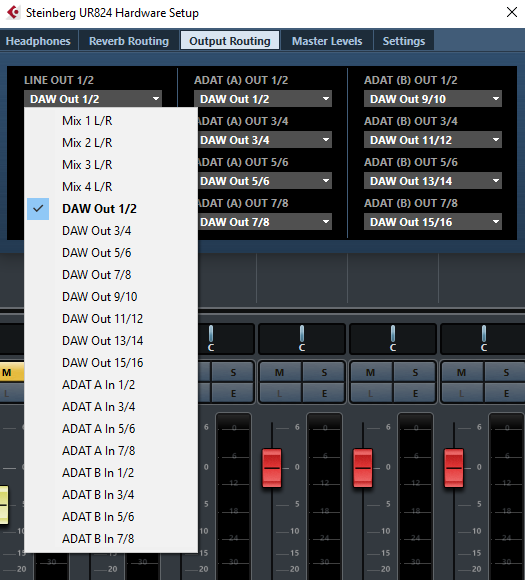The width and height of the screenshot is (525, 580).
Task: Toggle the yellow highlighted M mute button
Action: 11,372
